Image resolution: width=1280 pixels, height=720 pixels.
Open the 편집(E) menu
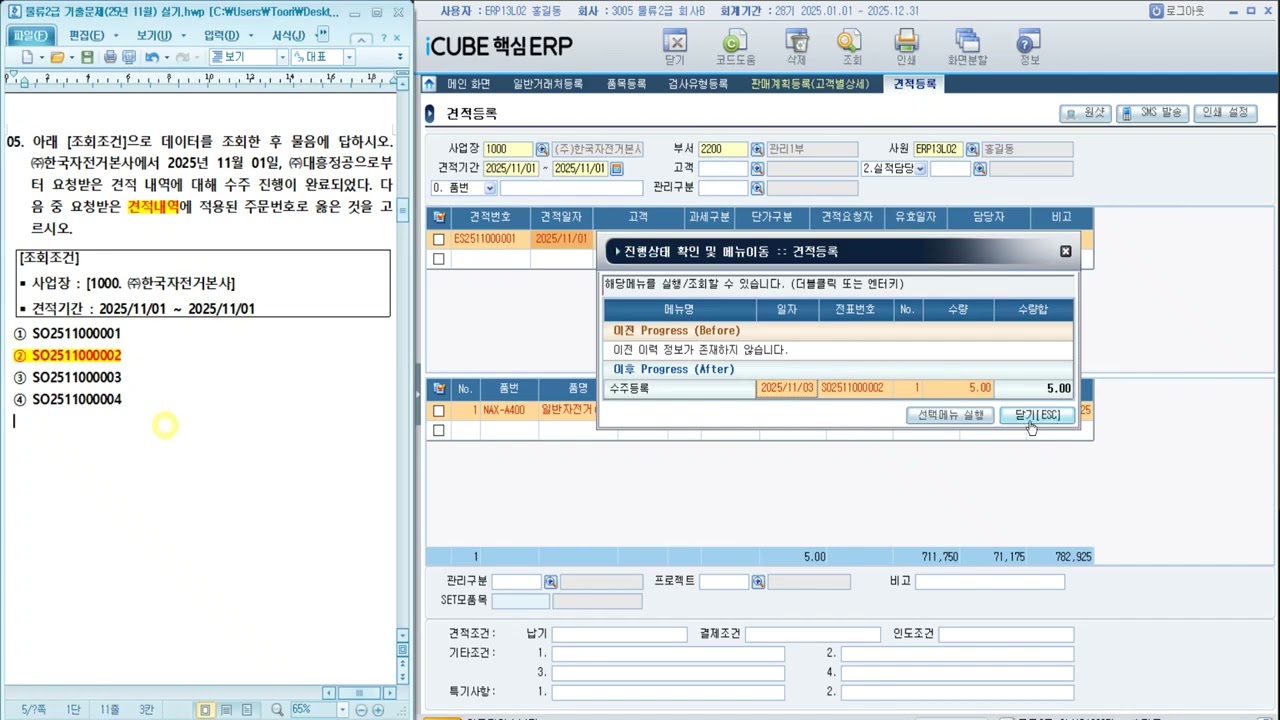coord(86,36)
